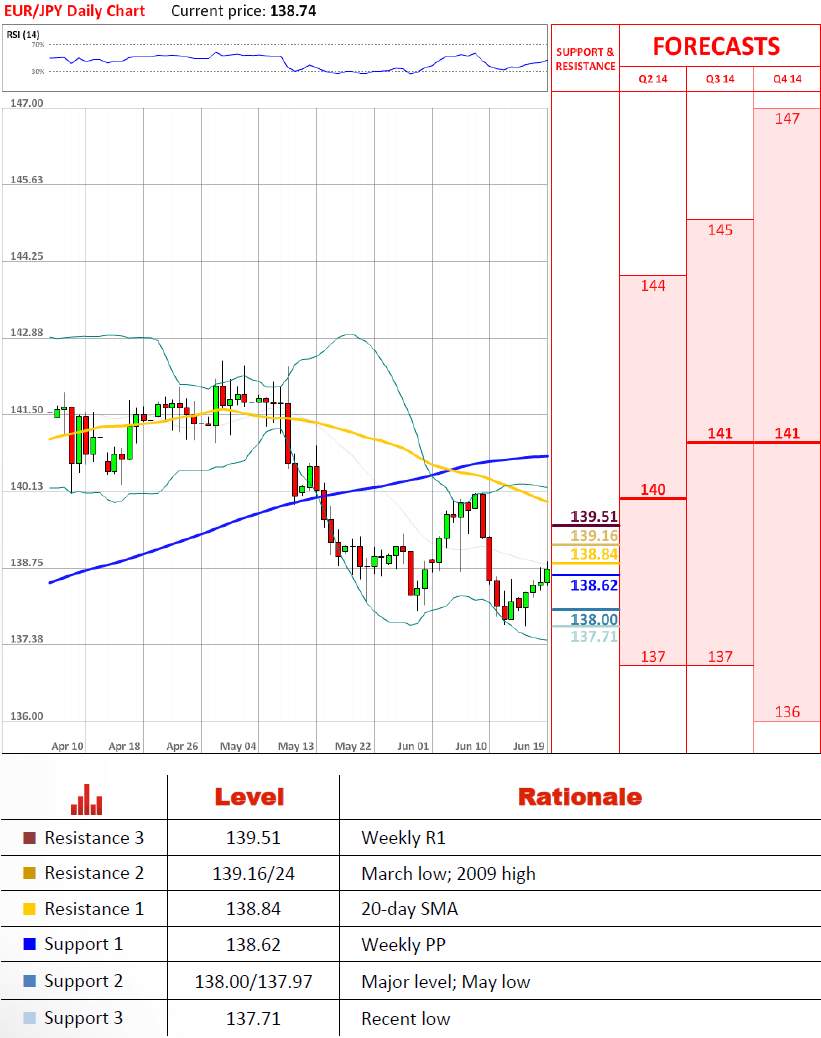Click the 137.38 price axis label

[26, 639]
